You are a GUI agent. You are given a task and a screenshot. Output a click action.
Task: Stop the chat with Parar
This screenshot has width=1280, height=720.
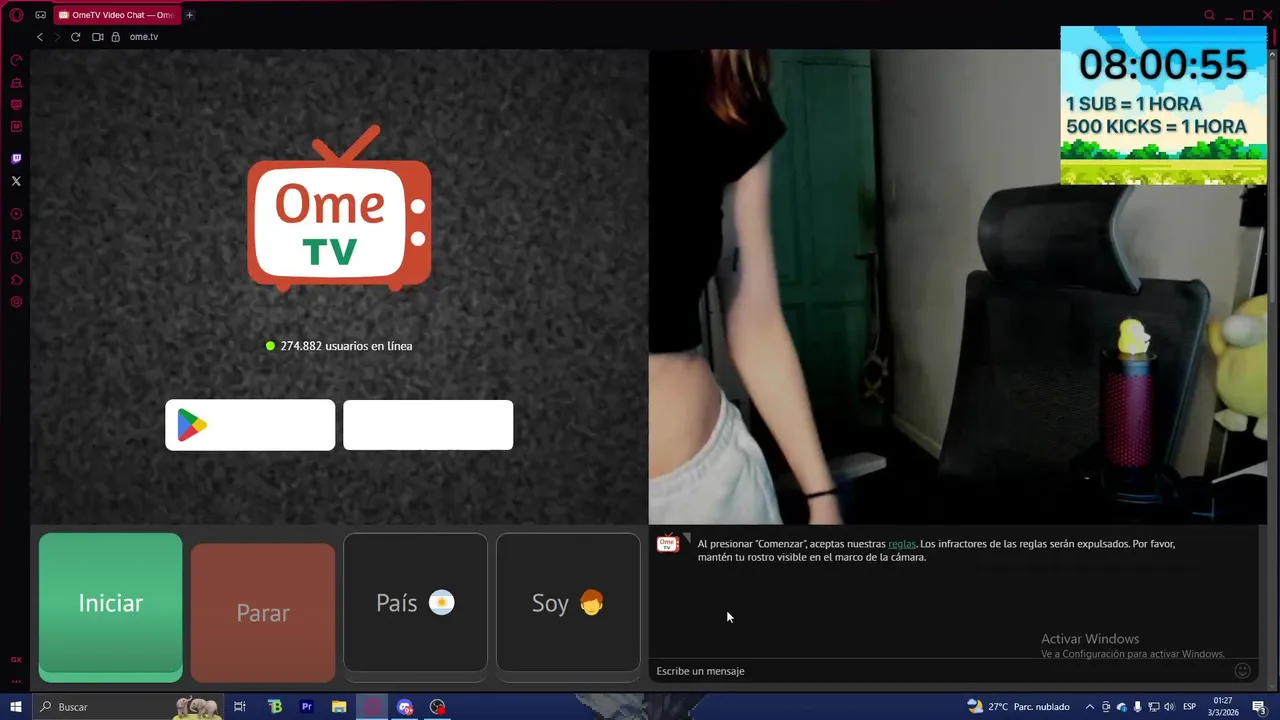tap(263, 613)
